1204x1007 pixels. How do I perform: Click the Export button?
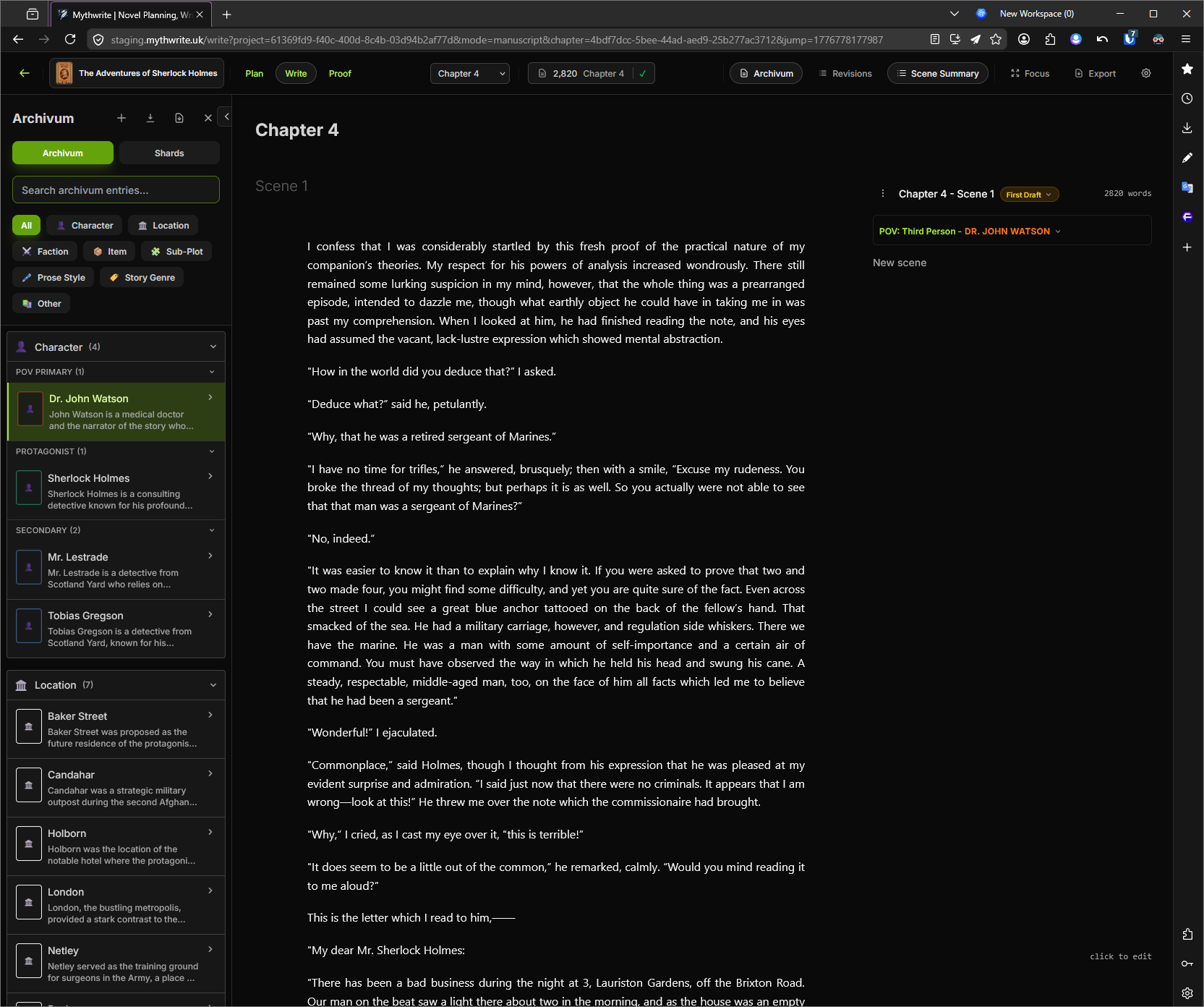[1095, 74]
